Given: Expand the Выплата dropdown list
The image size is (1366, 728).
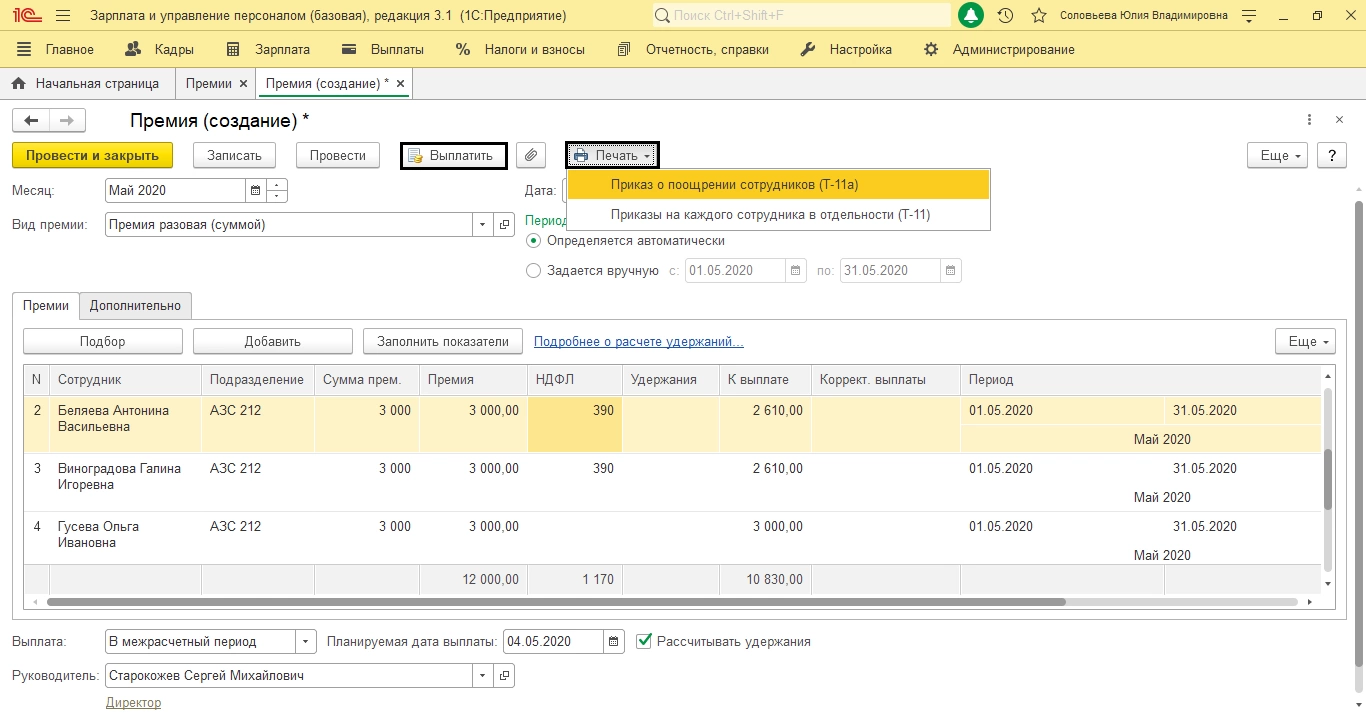Looking at the screenshot, I should 306,642.
